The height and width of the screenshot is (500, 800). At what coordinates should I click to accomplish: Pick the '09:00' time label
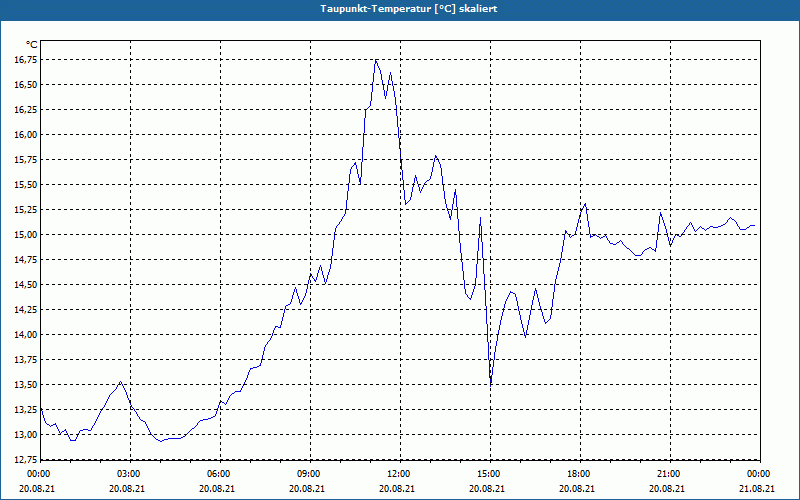[x=308, y=474]
